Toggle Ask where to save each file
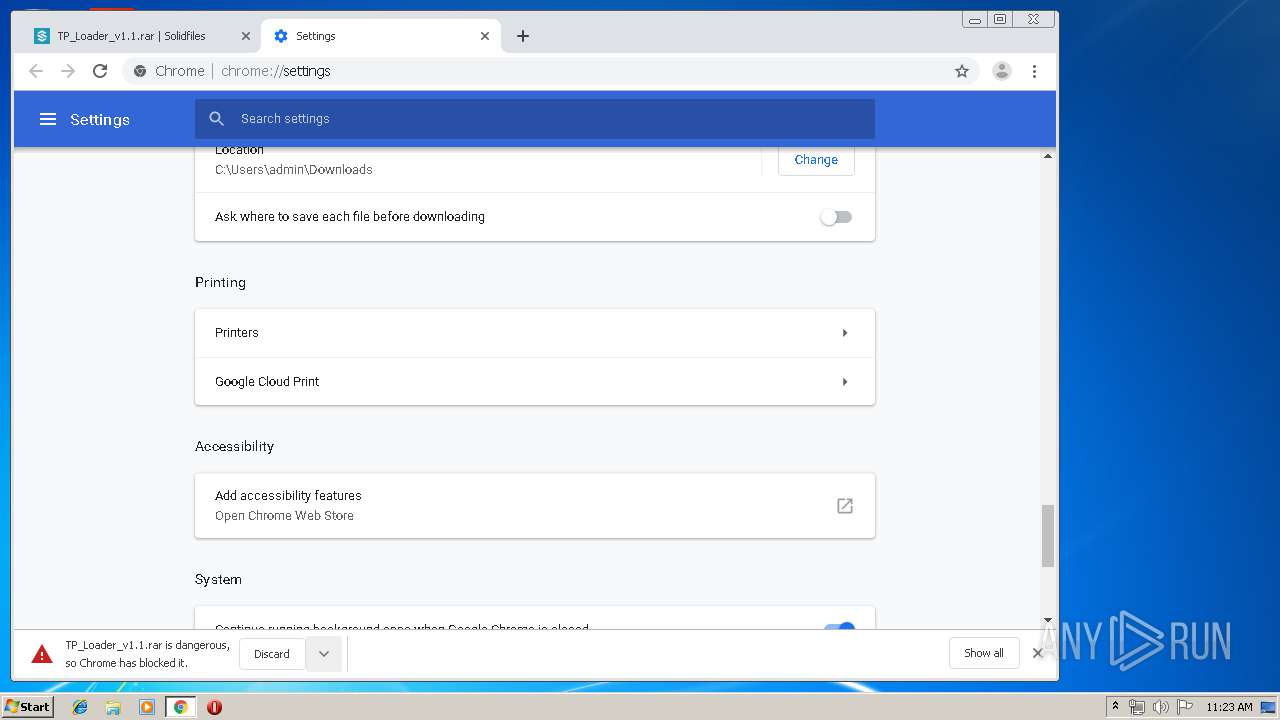The width and height of the screenshot is (1280, 720). [x=836, y=217]
